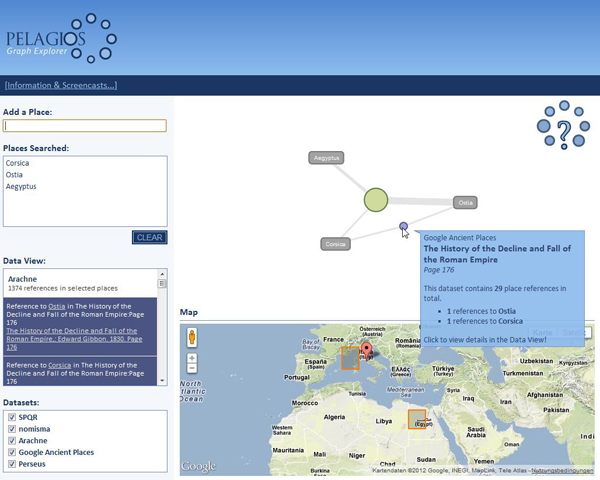Select the Ostia node in graph
Image resolution: width=600 pixels, height=480 pixels.
pyautogui.click(x=464, y=203)
